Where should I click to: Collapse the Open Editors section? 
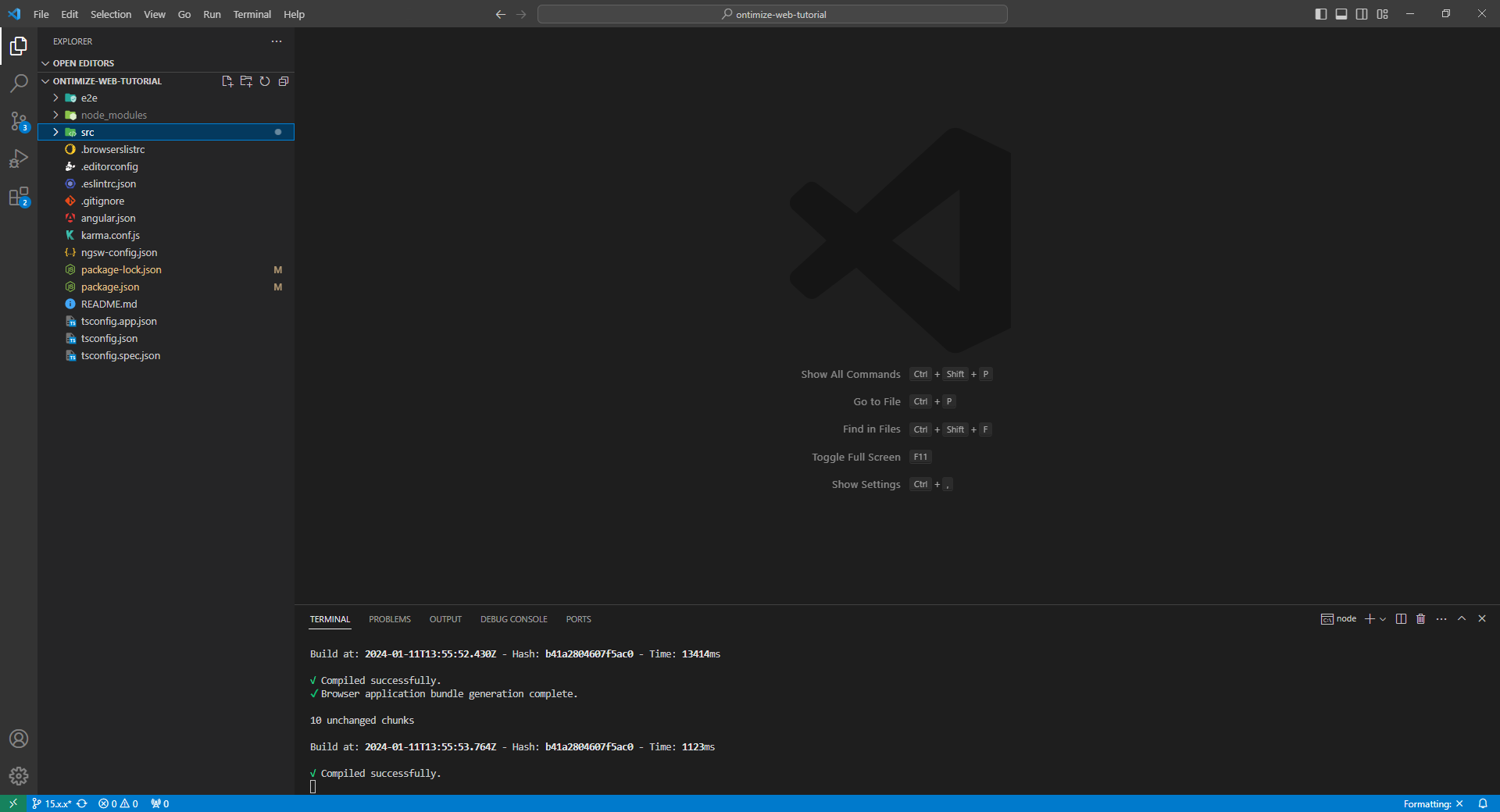166,63
